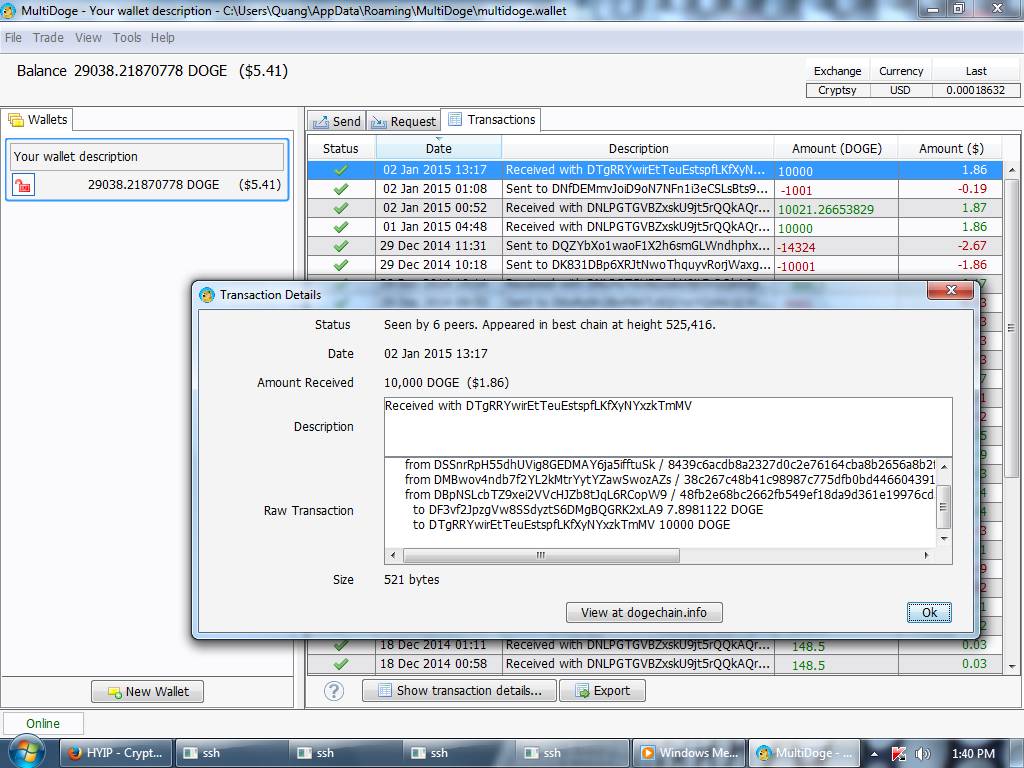Viewport: 1024px width, 768px height.
Task: Sort by Amount ($) column header
Action: 951,148
